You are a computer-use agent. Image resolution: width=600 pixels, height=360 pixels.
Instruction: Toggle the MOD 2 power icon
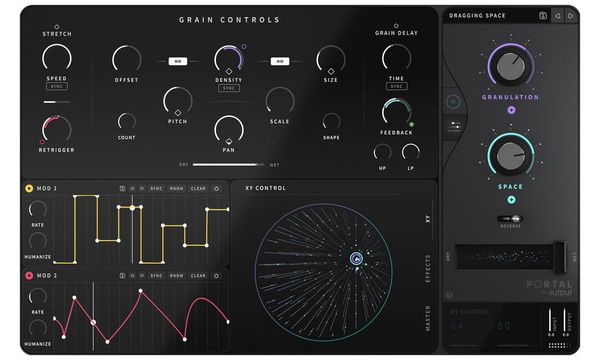pyautogui.click(x=216, y=276)
